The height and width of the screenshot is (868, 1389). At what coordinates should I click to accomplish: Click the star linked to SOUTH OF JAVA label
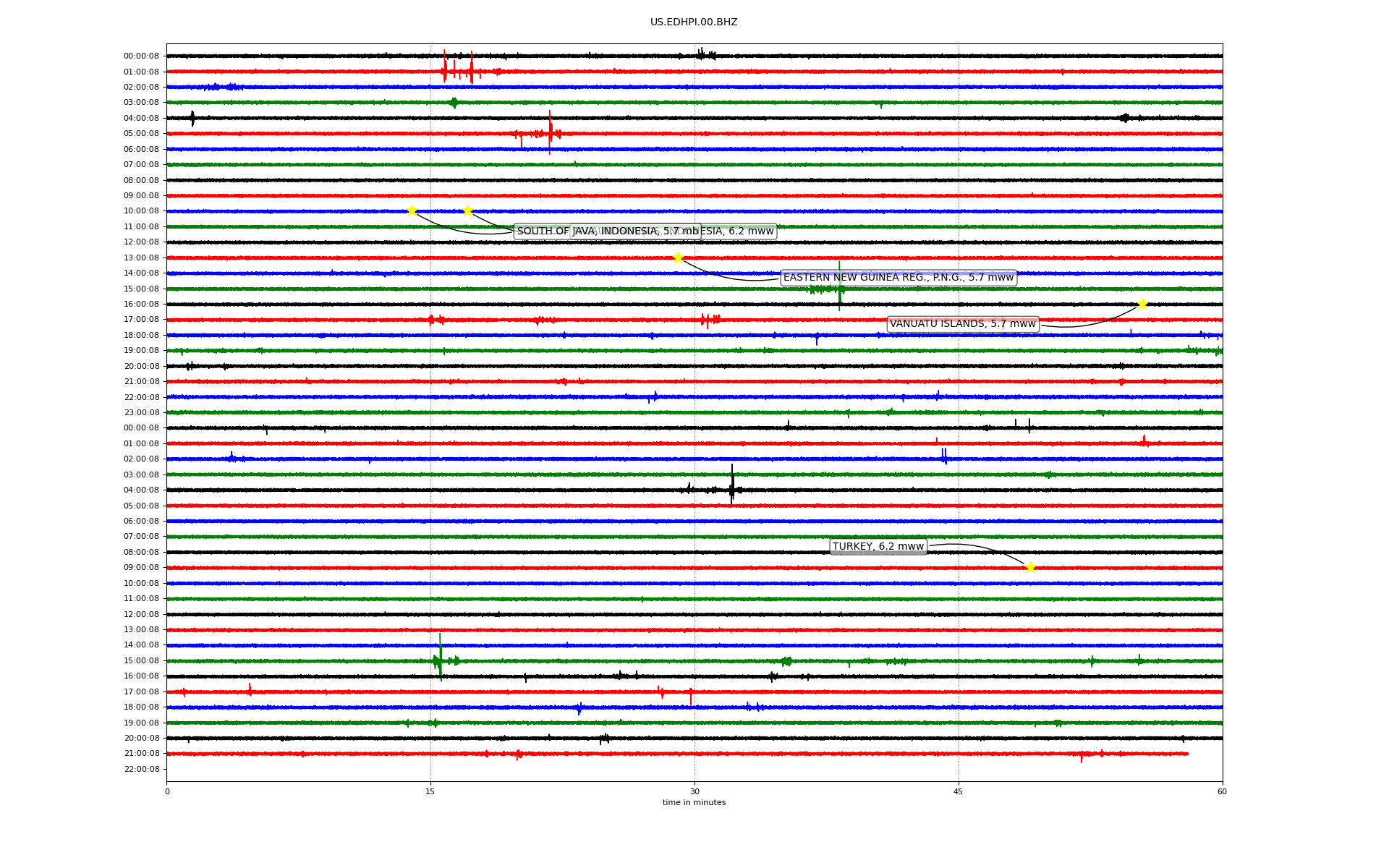coord(412,210)
